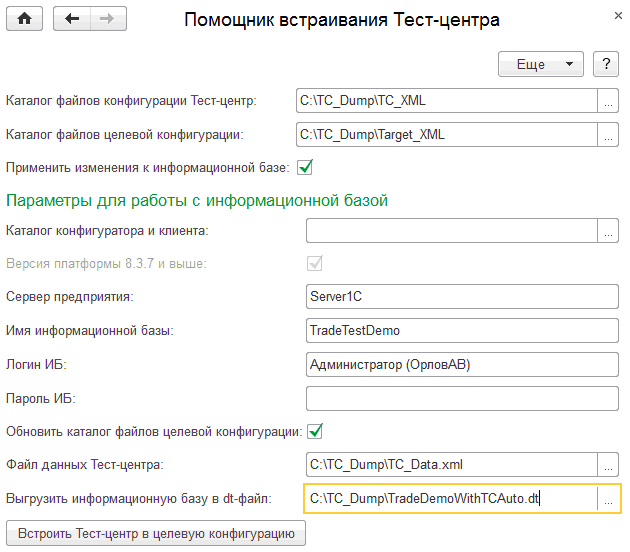The width and height of the screenshot is (630, 552).
Task: Edit the C:\TC_Dump\Target_XML path field
Action: tap(447, 134)
